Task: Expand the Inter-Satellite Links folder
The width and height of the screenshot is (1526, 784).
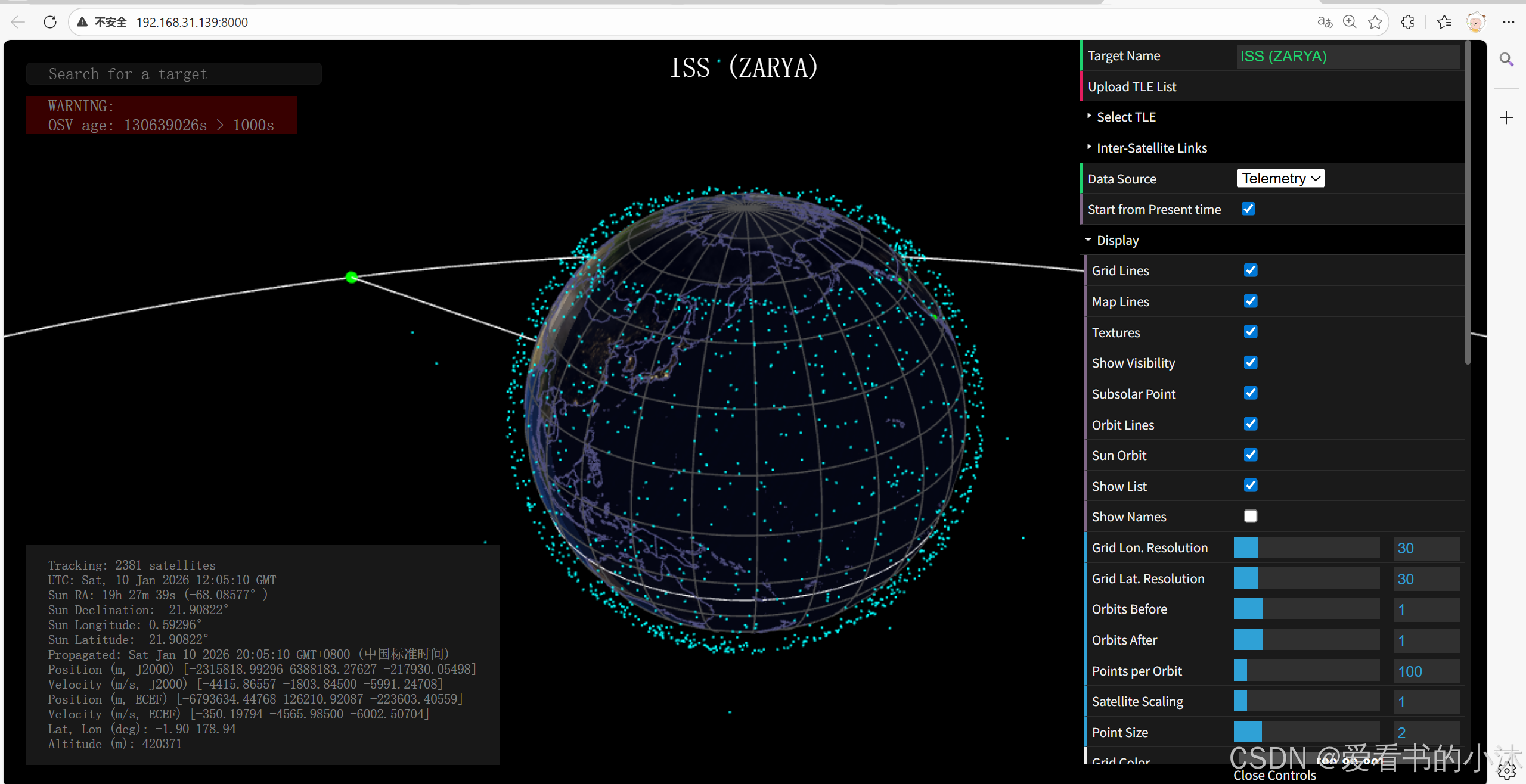Action: tap(1272, 148)
